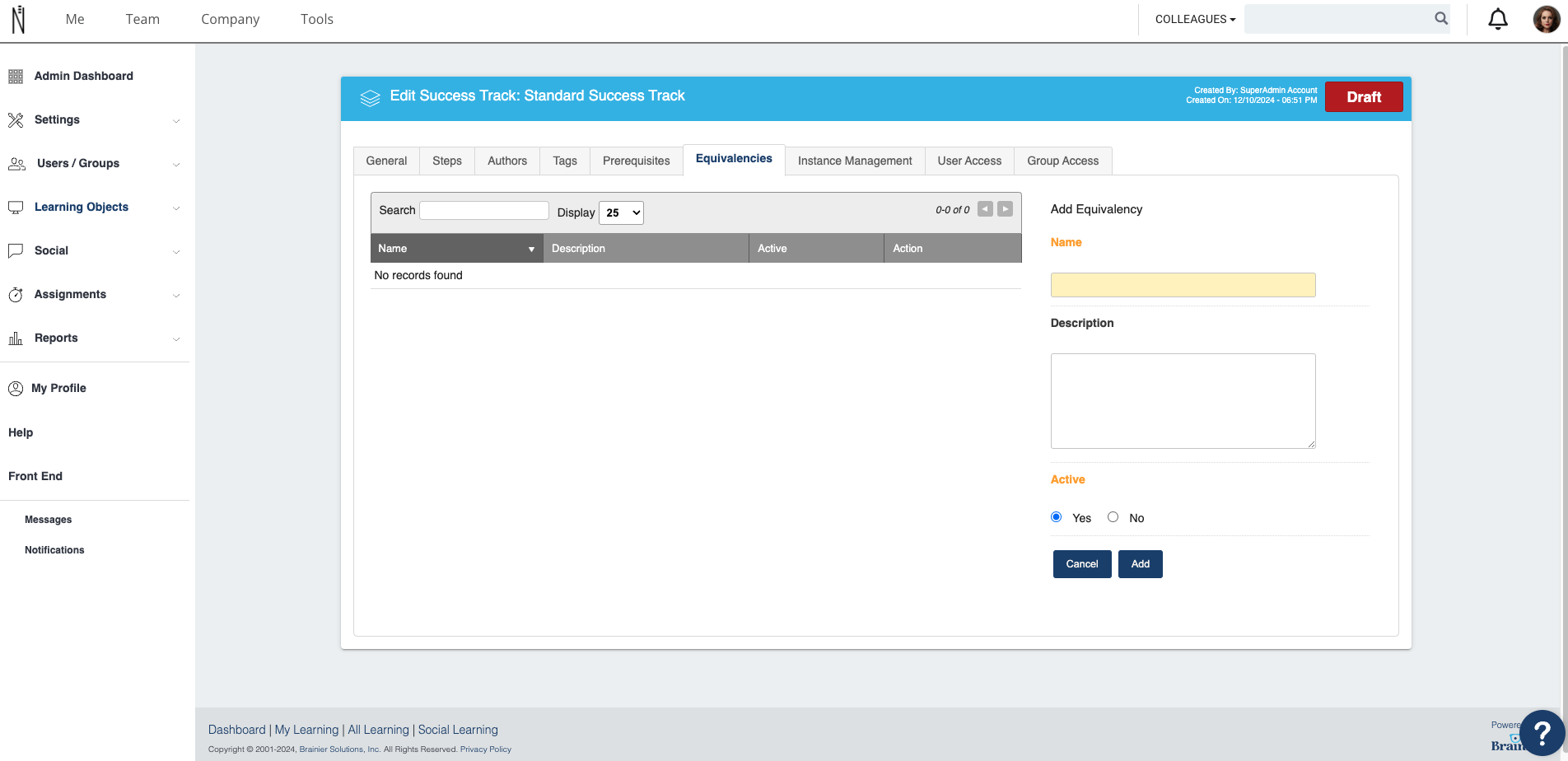This screenshot has height=761, width=1568.
Task: Click the Users / Groups people icon
Action: tap(16, 164)
